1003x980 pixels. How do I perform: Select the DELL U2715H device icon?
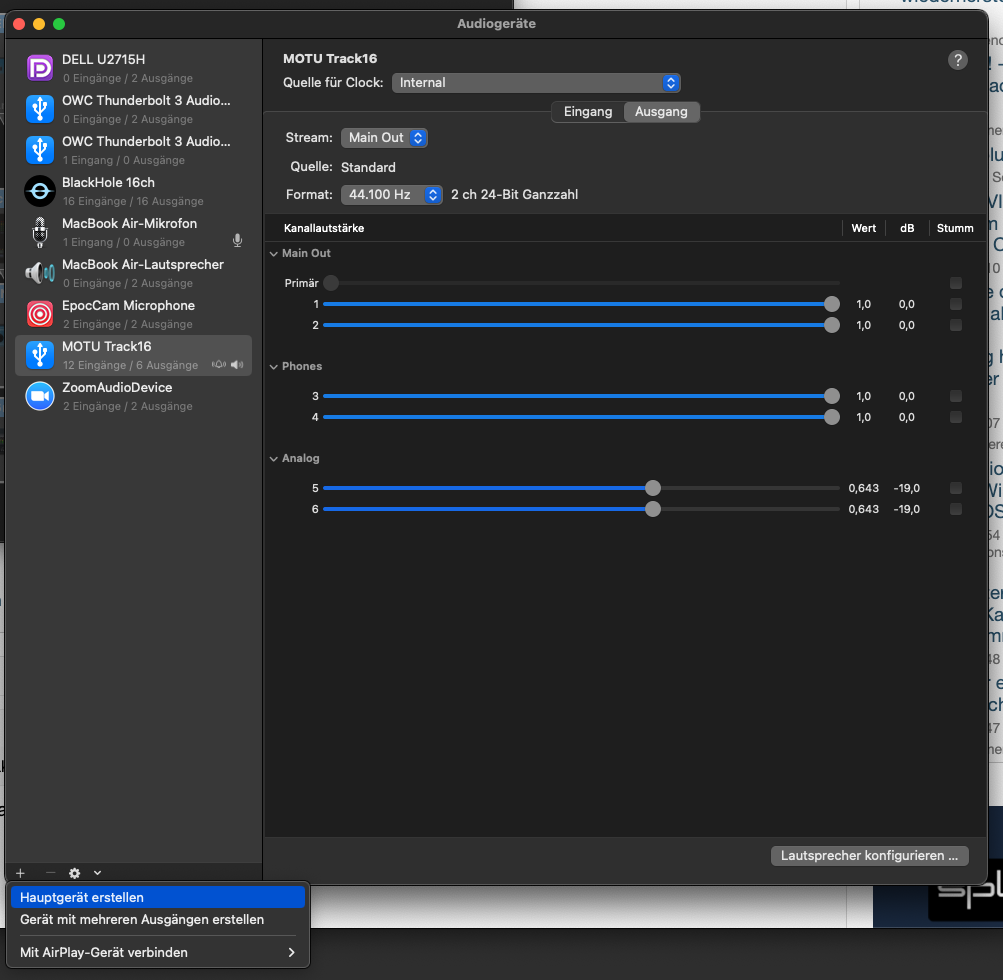[40, 68]
